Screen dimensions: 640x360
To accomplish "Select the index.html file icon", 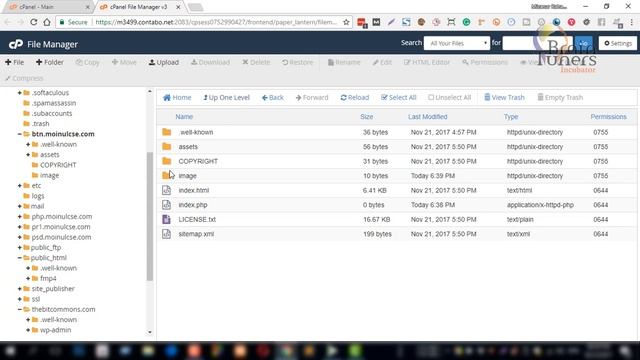I will [x=167, y=190].
